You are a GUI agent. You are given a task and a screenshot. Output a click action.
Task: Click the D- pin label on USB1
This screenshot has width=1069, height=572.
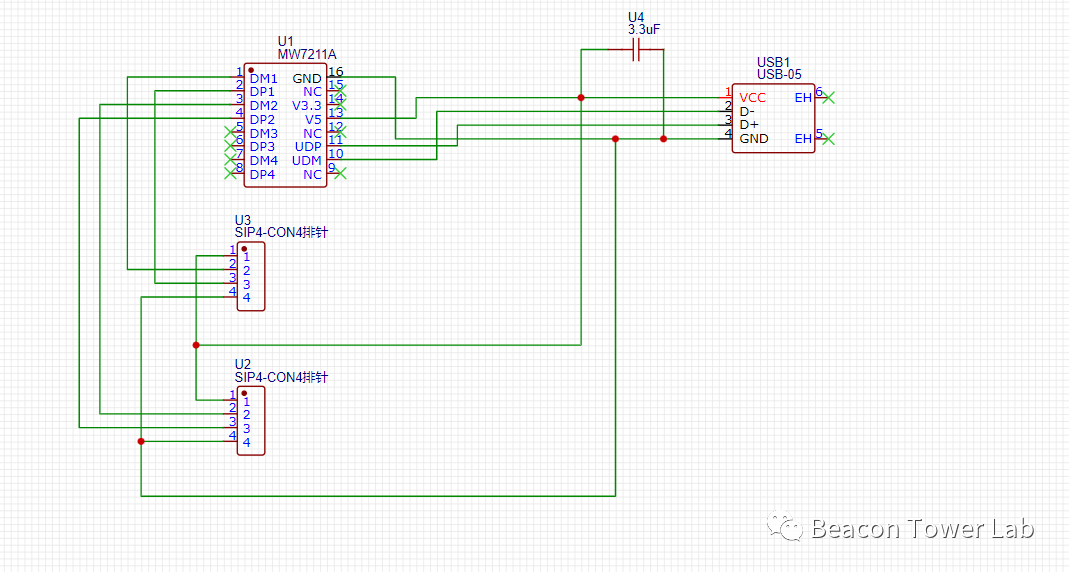click(747, 112)
